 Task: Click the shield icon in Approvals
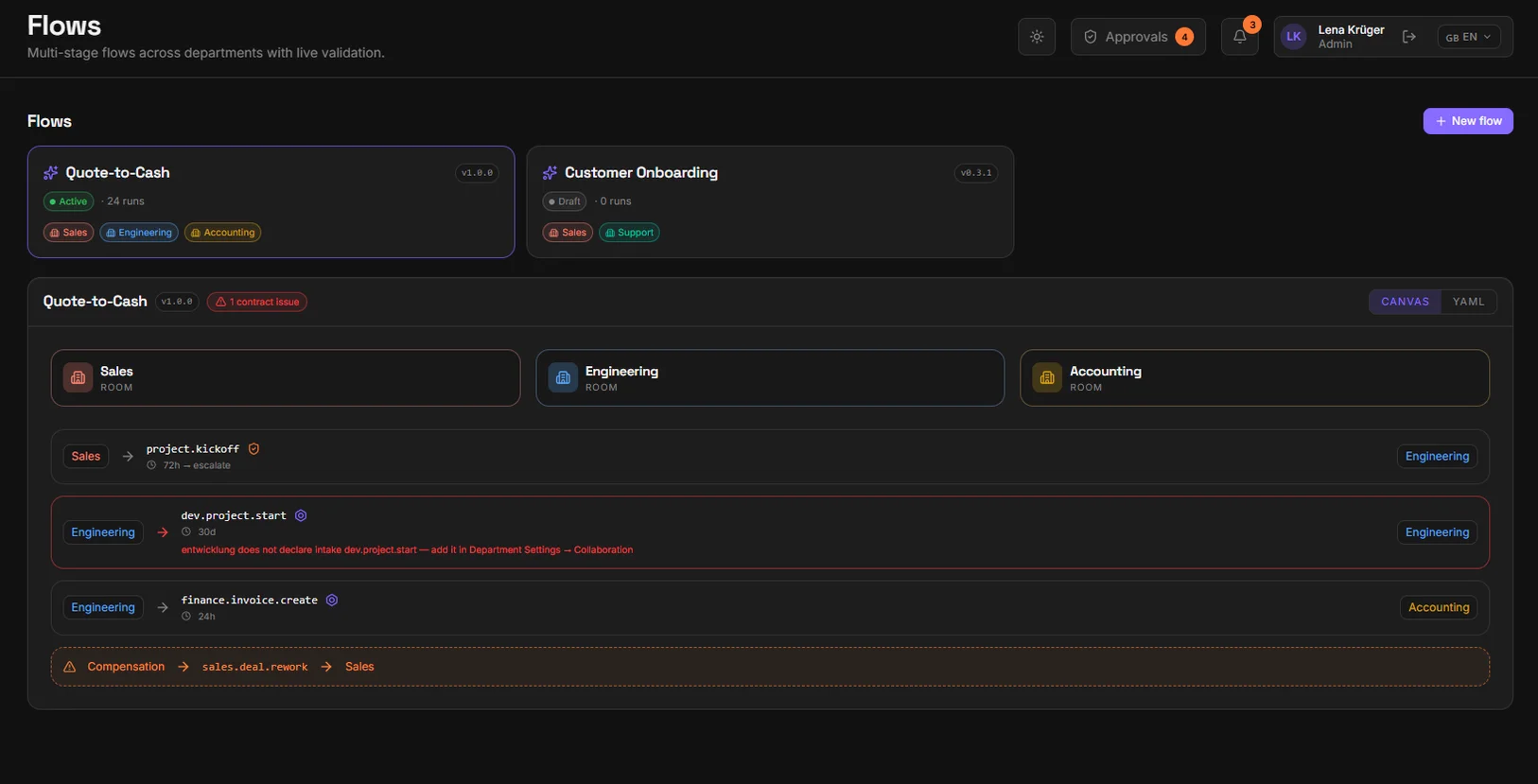coord(1090,37)
